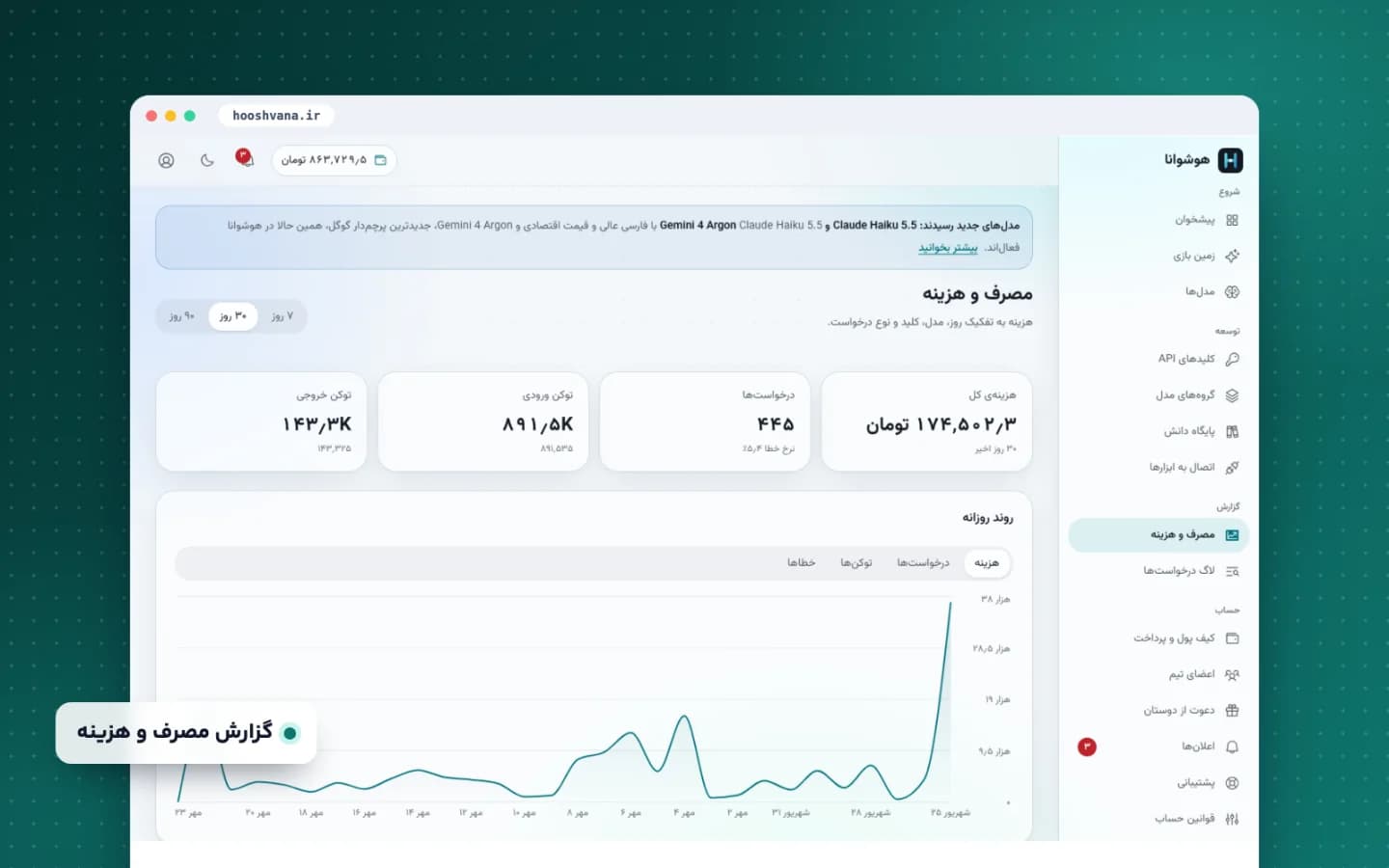Select the ۳۰ روز time range
This screenshot has width=1389, height=868.
(x=232, y=316)
